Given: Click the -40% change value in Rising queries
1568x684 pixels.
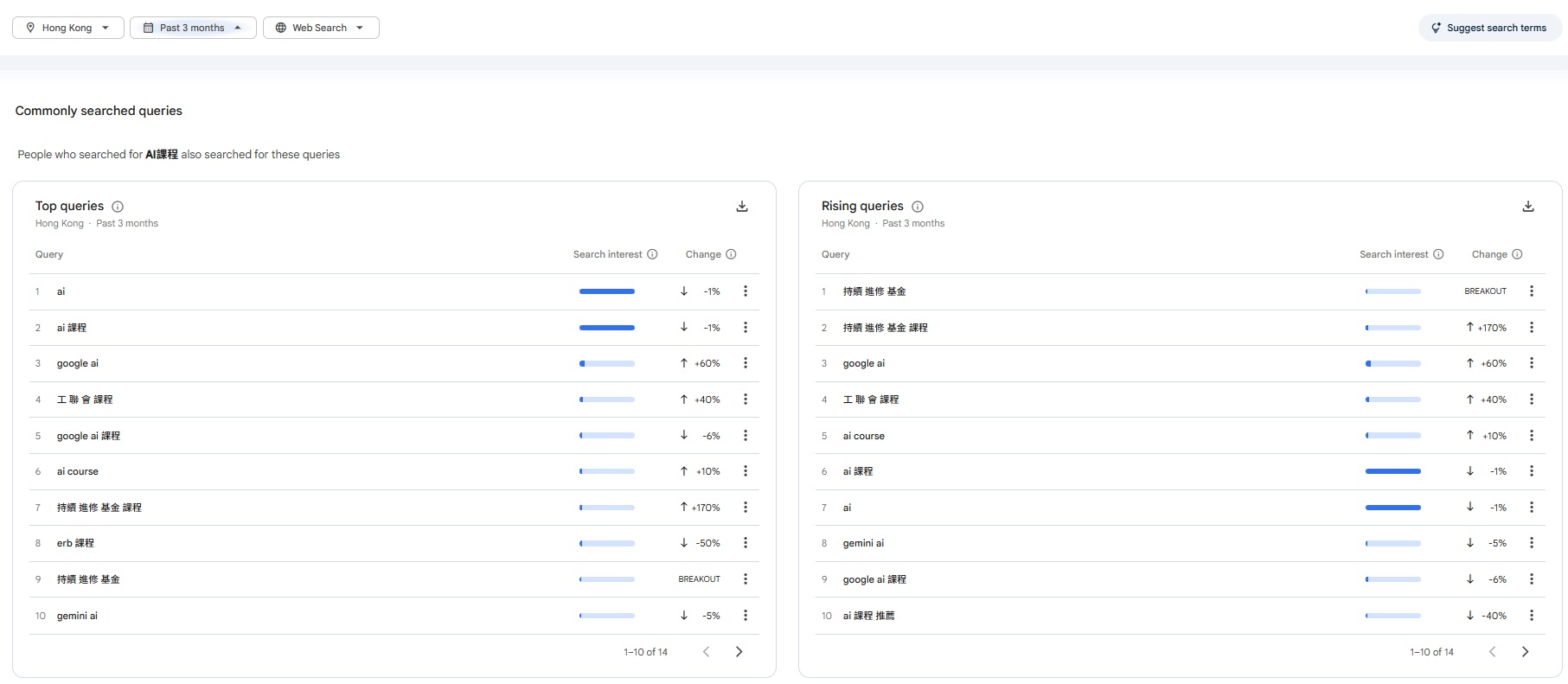Looking at the screenshot, I should pos(1494,616).
